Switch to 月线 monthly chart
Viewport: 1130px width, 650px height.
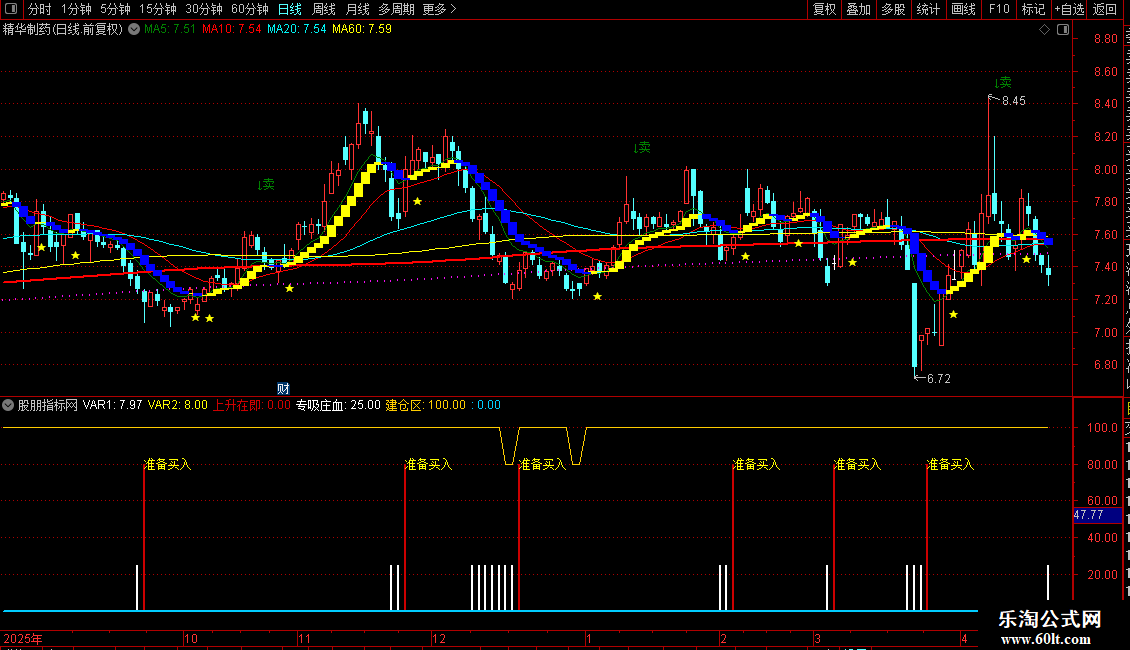357,9
